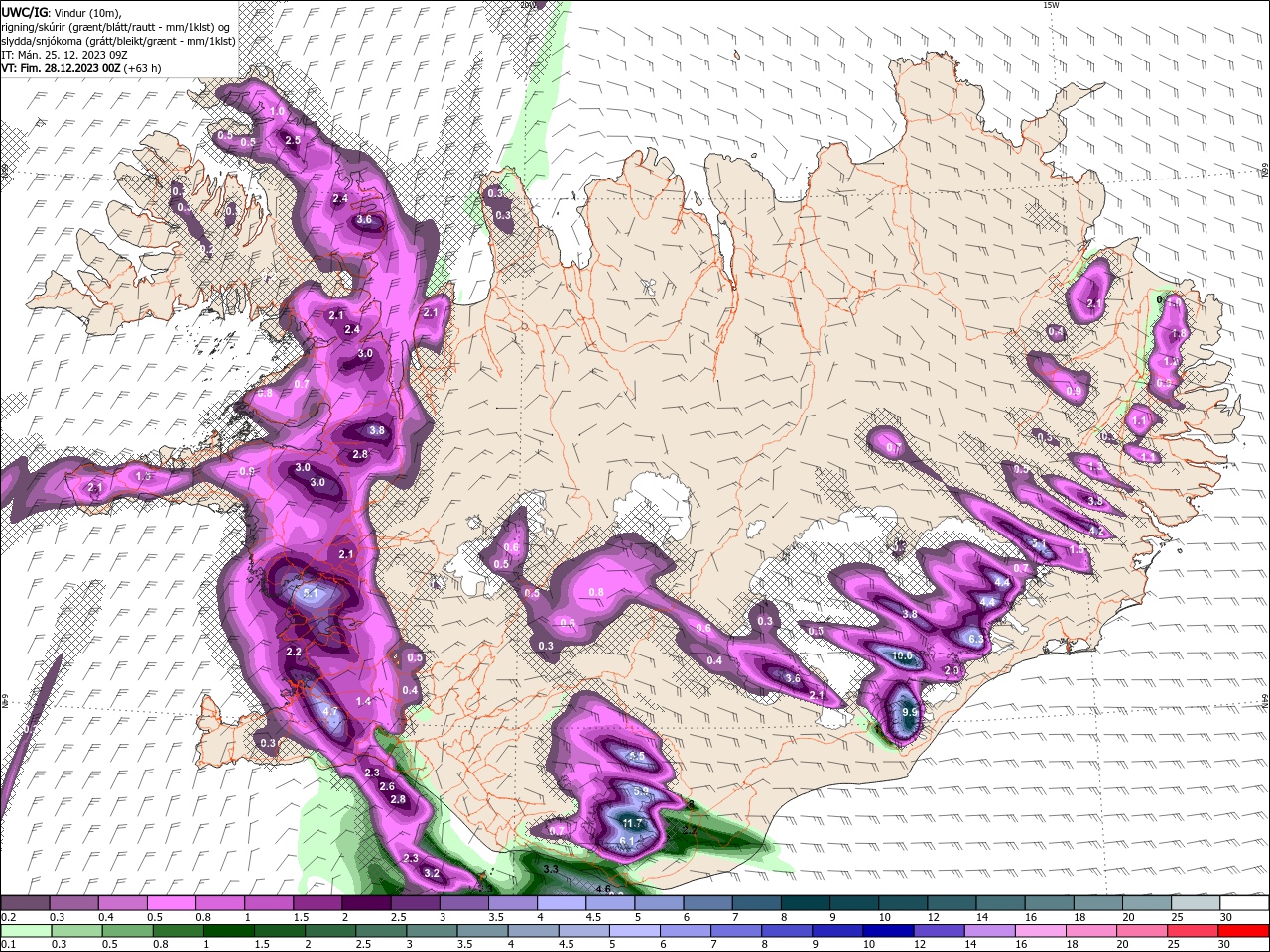Click the dark teal 9 swatch on the snow scale

(x=853, y=904)
